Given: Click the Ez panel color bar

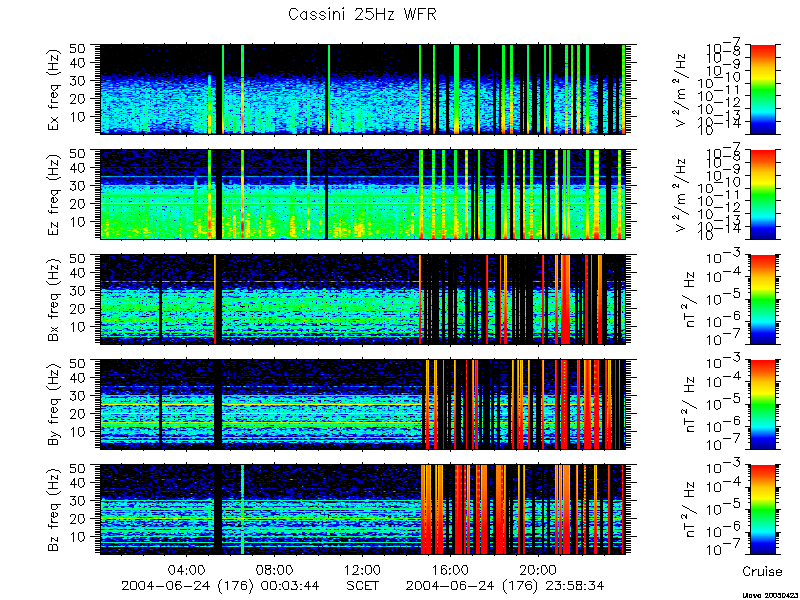Looking at the screenshot, I should [762, 194].
